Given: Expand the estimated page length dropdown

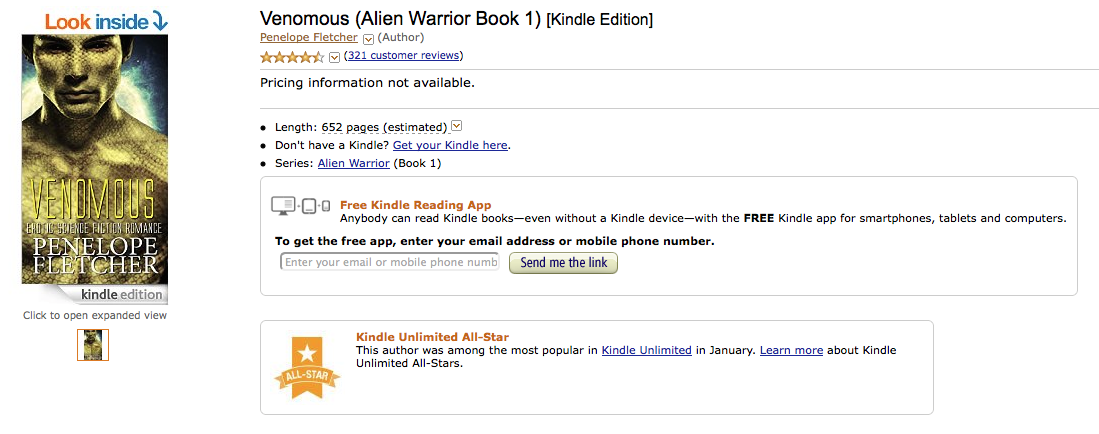Looking at the screenshot, I should point(456,126).
